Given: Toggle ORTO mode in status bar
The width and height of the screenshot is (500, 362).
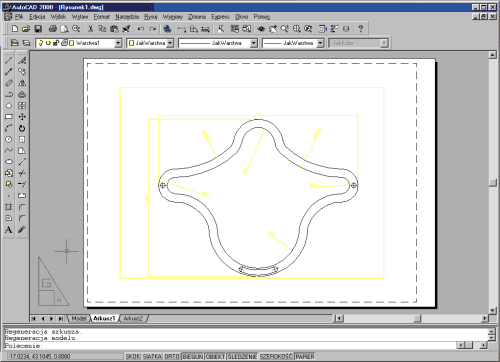Looking at the screenshot, I should pos(172,356).
